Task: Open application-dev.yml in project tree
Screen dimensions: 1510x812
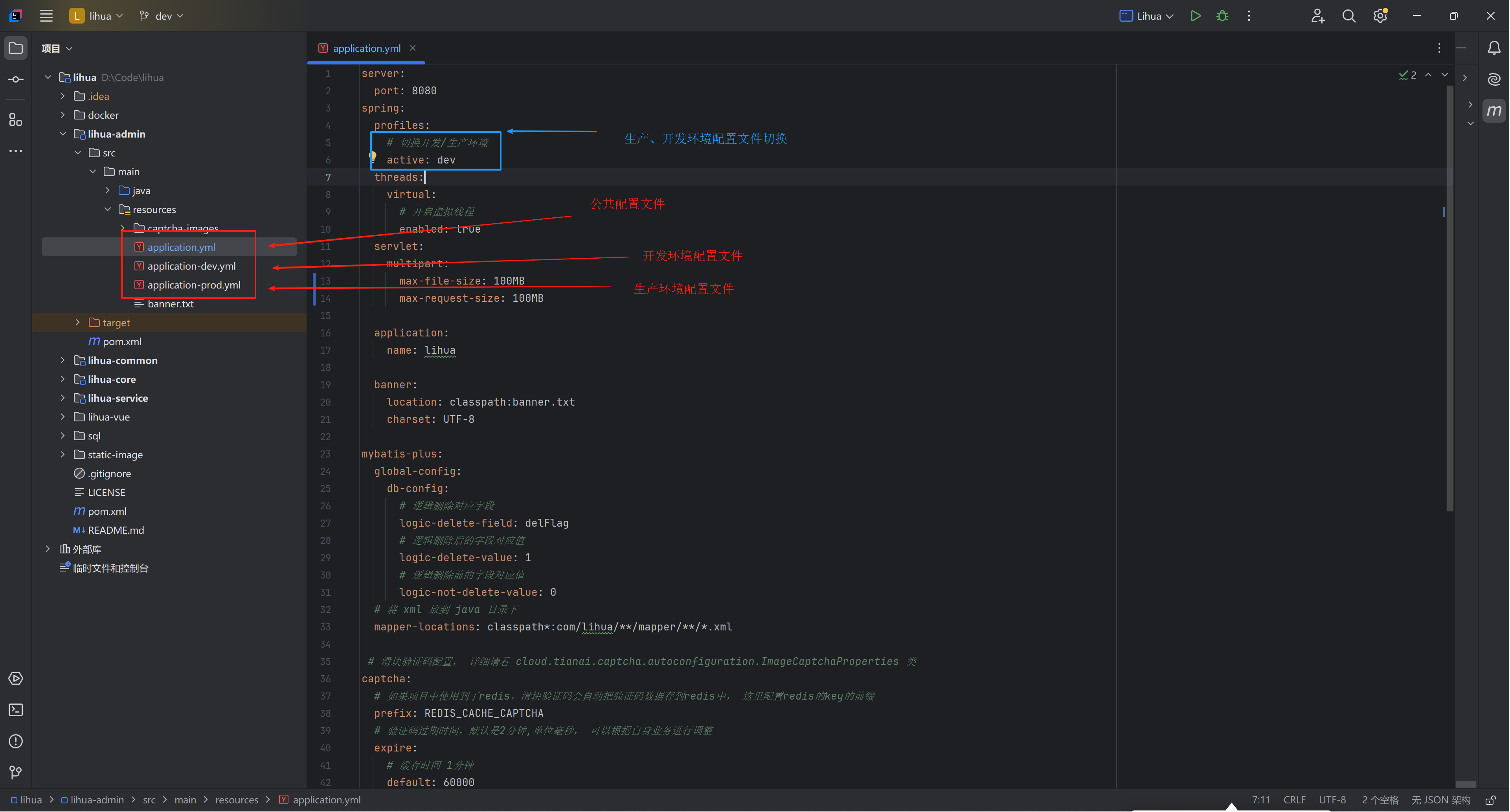Action: pyautogui.click(x=191, y=266)
